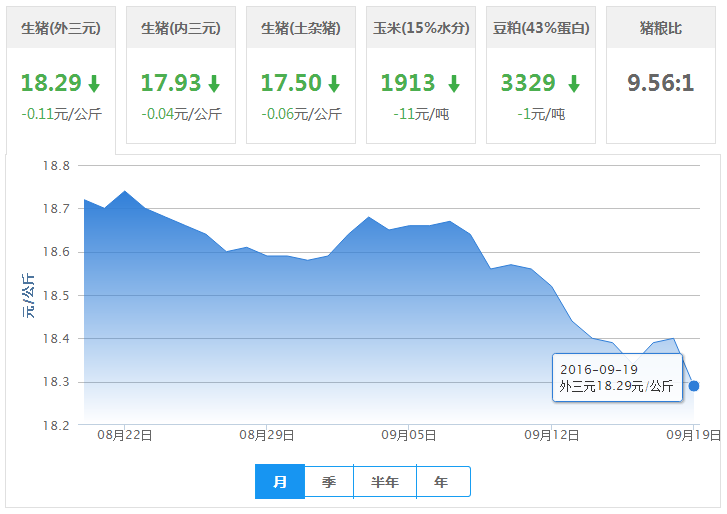
Task: Click the 18.5 y-axis label
Action: (57, 296)
